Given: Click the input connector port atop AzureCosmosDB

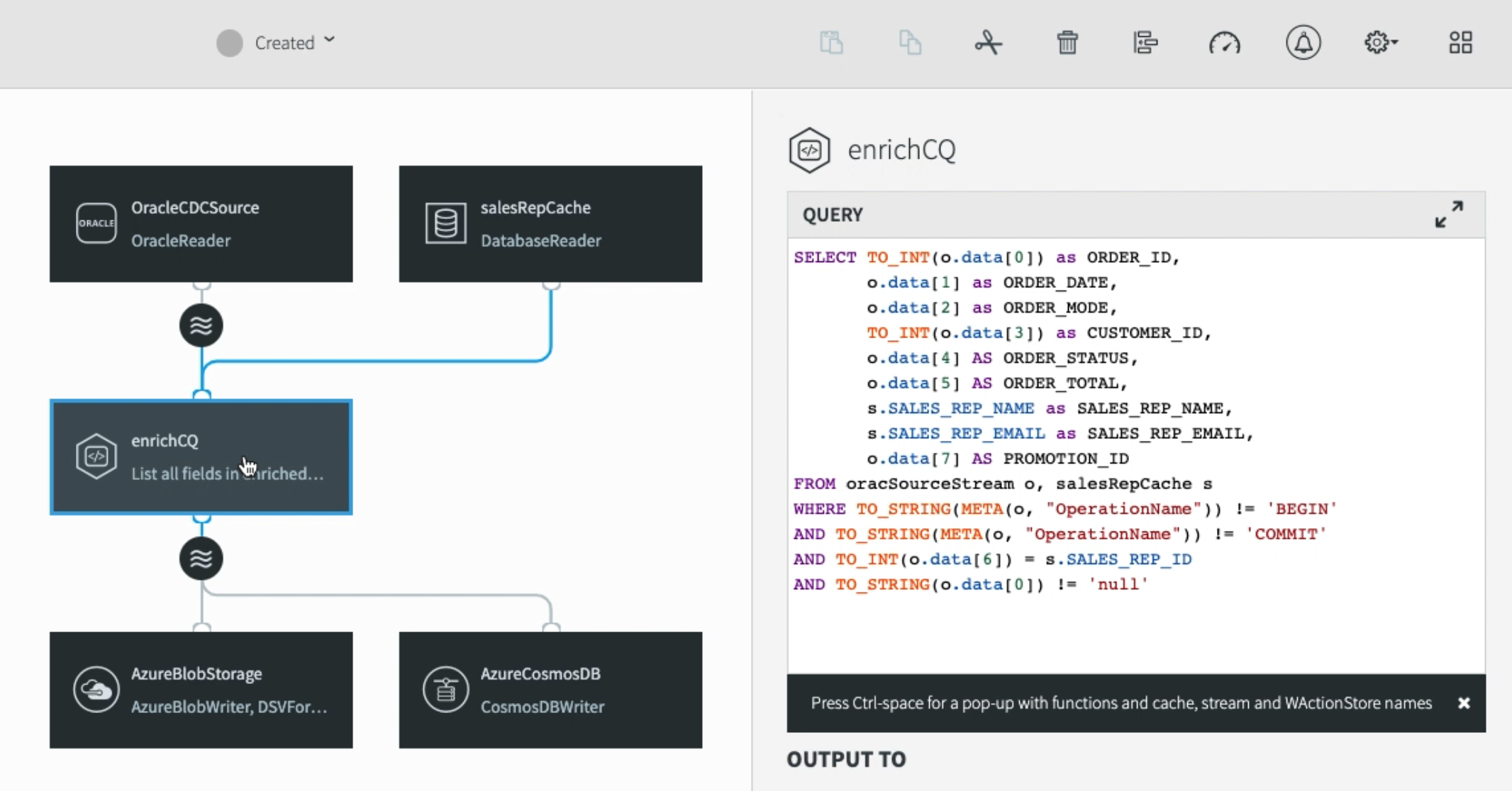Looking at the screenshot, I should click(x=551, y=627).
